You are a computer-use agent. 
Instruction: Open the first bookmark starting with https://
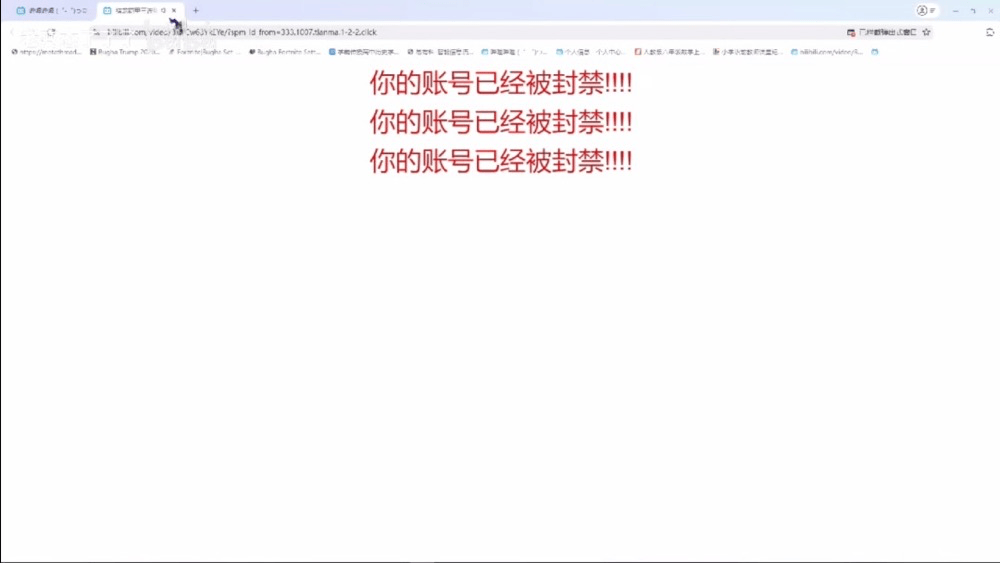pos(46,52)
